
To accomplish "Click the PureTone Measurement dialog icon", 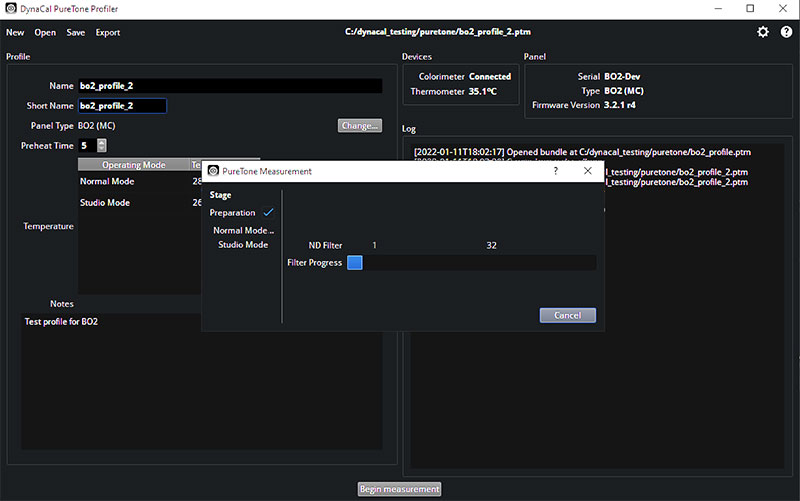I will click(213, 171).
